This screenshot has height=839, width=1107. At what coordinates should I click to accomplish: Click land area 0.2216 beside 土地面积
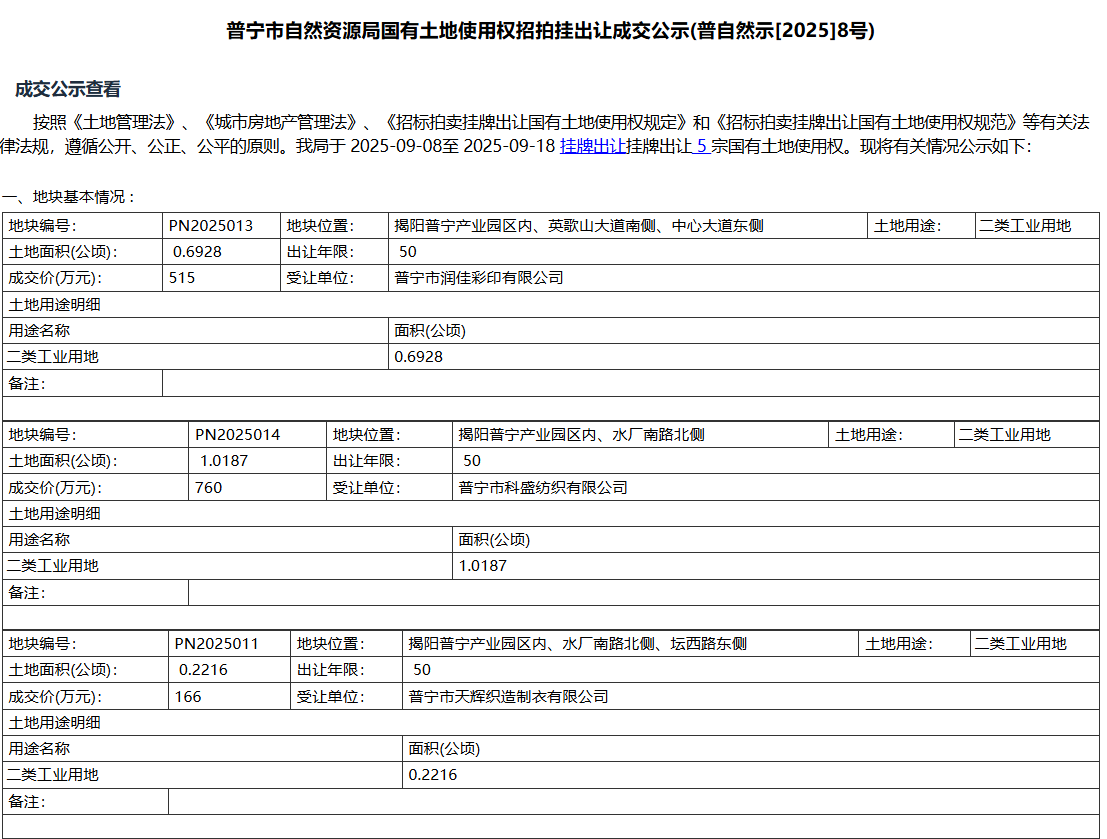coord(203,670)
